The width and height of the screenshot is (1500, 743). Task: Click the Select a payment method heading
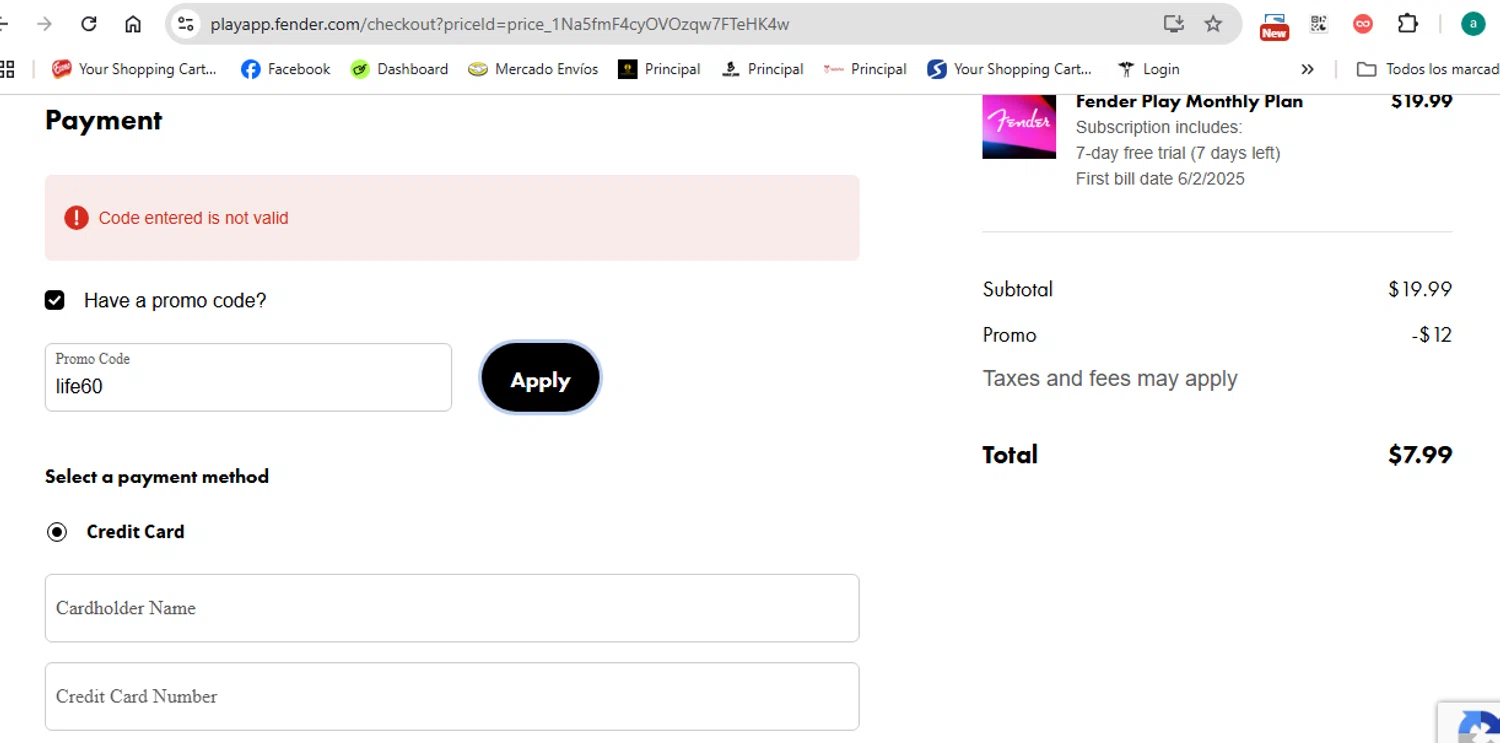point(157,477)
